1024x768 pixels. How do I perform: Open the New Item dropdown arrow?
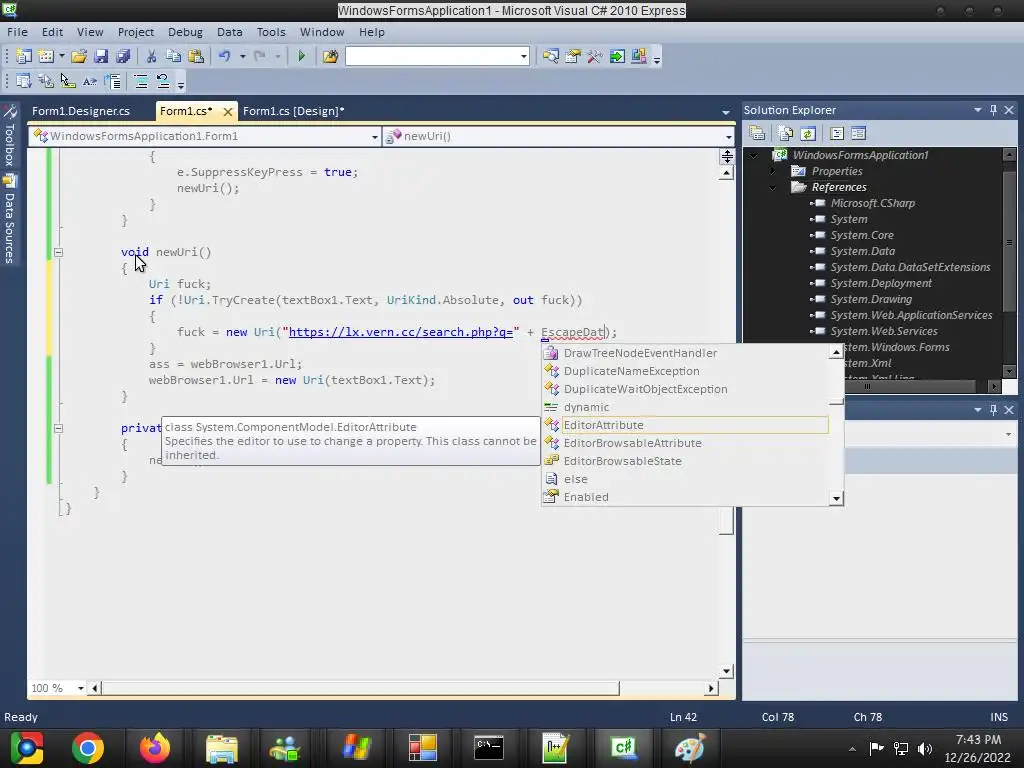click(x=62, y=56)
